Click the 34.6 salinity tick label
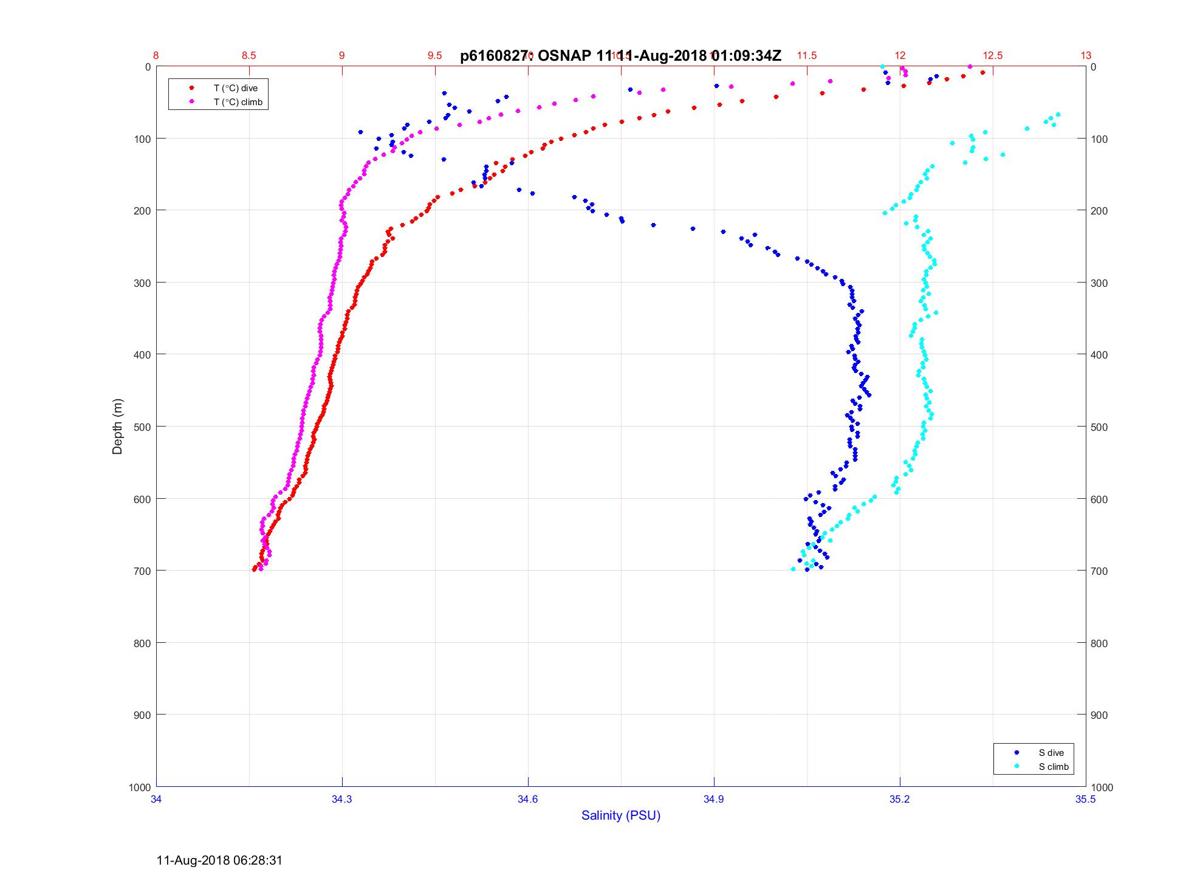The width and height of the screenshot is (1200, 885). coord(528,799)
